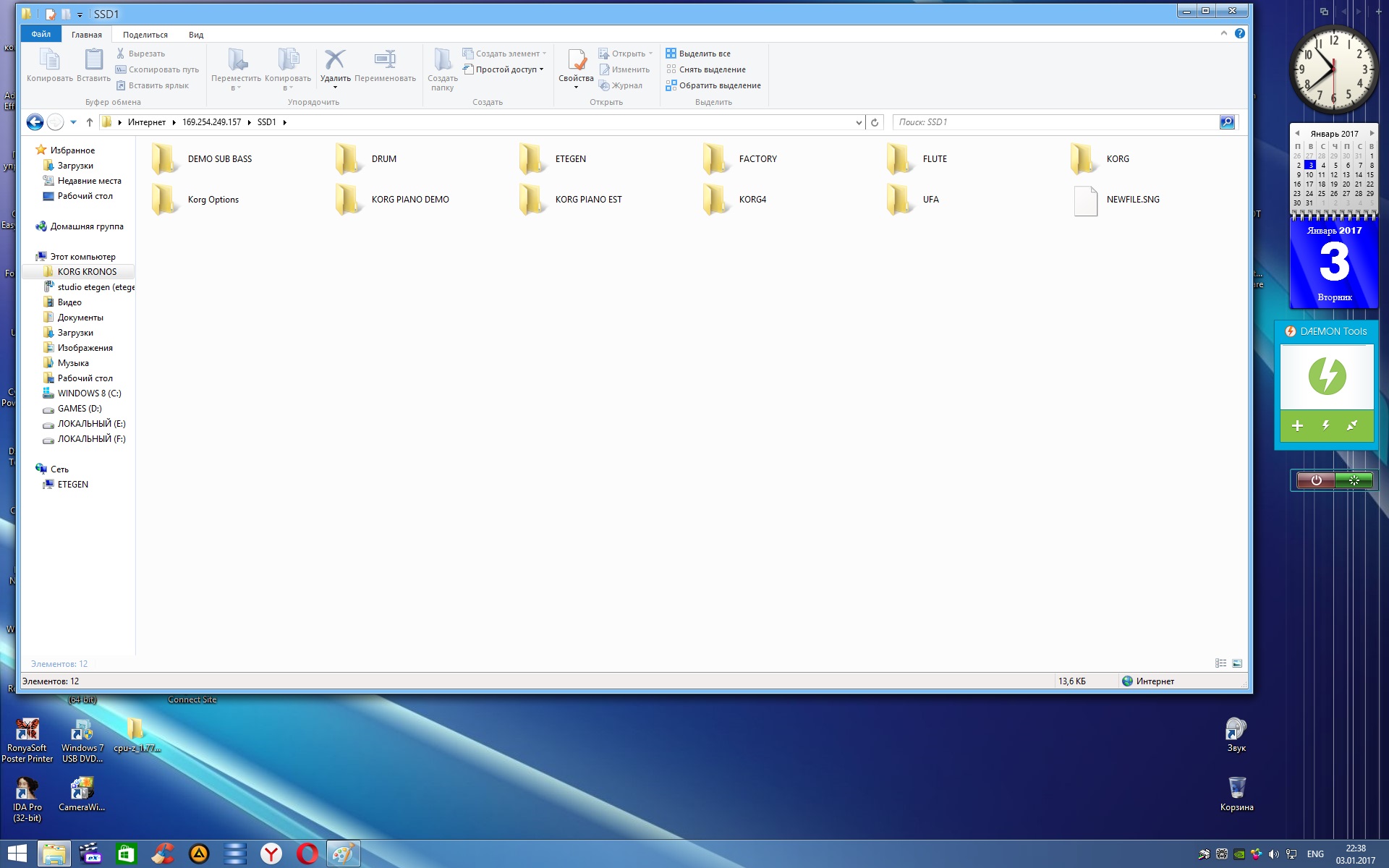Click the Up one level arrow
This screenshot has height=868, width=1389.
90,122
